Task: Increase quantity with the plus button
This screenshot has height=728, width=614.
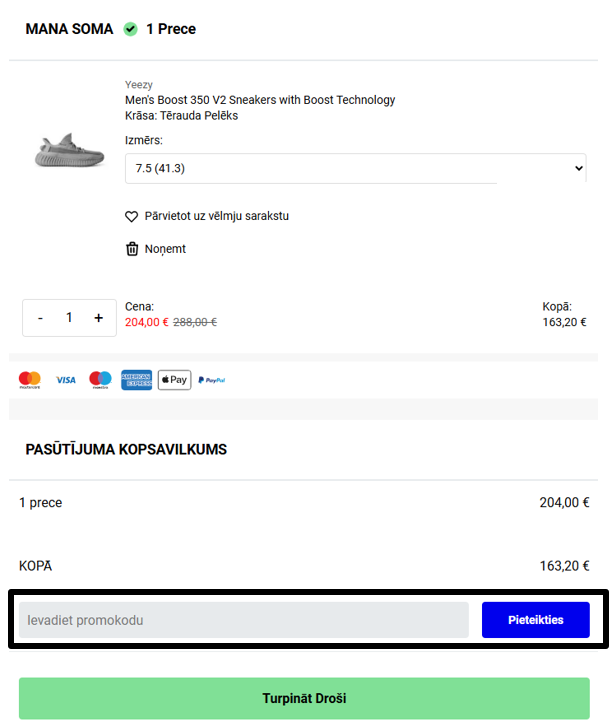Action: 98,318
